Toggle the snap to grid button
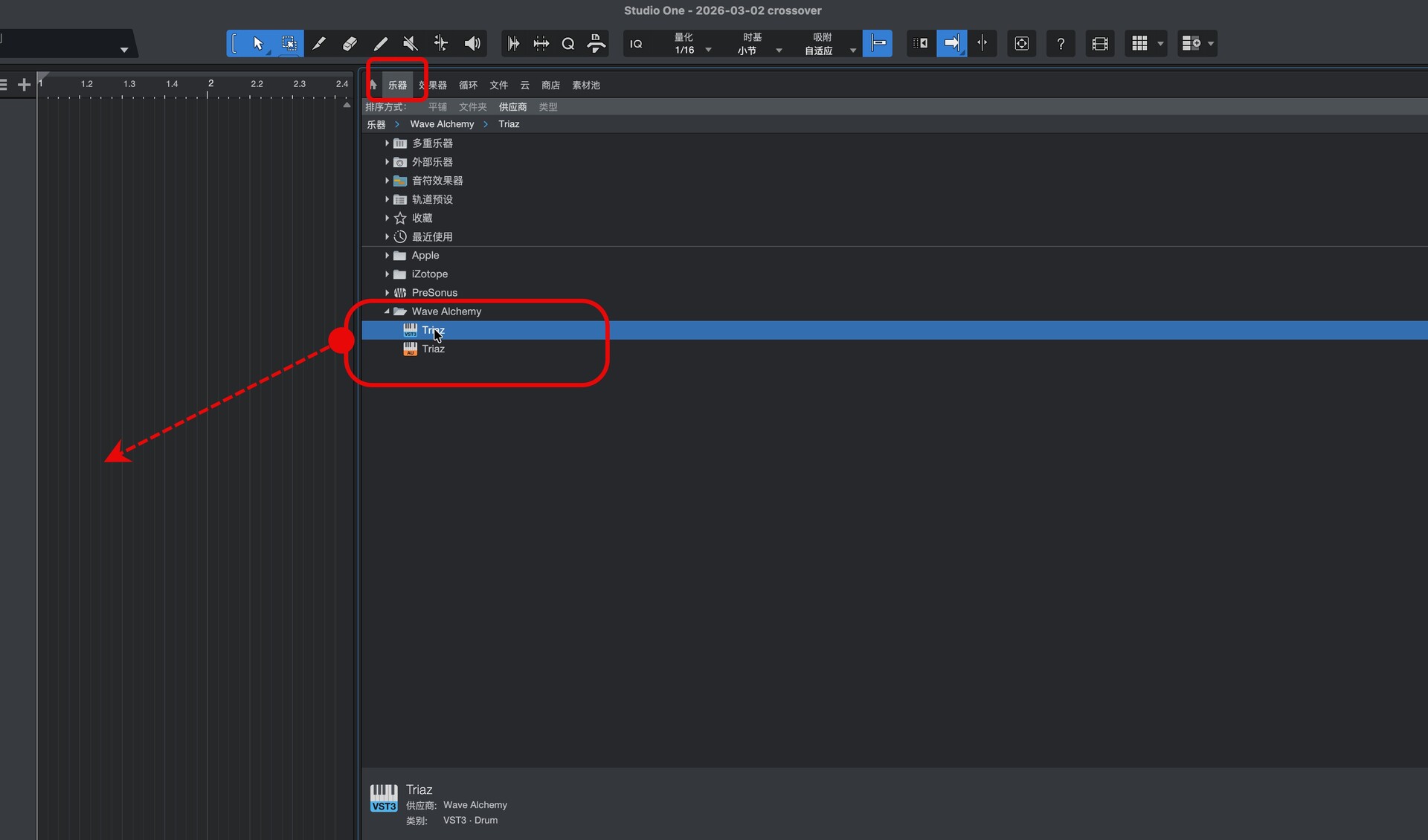1428x840 pixels. point(878,43)
